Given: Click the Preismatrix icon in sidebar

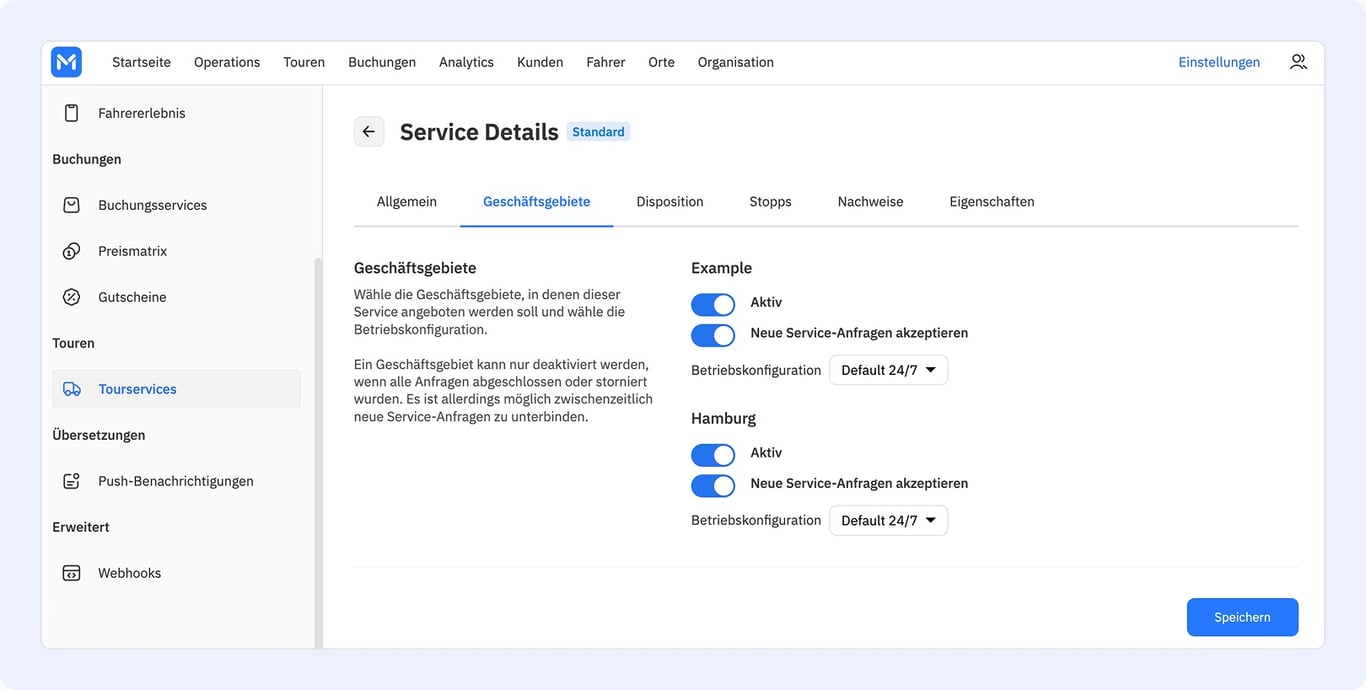Looking at the screenshot, I should 71,251.
